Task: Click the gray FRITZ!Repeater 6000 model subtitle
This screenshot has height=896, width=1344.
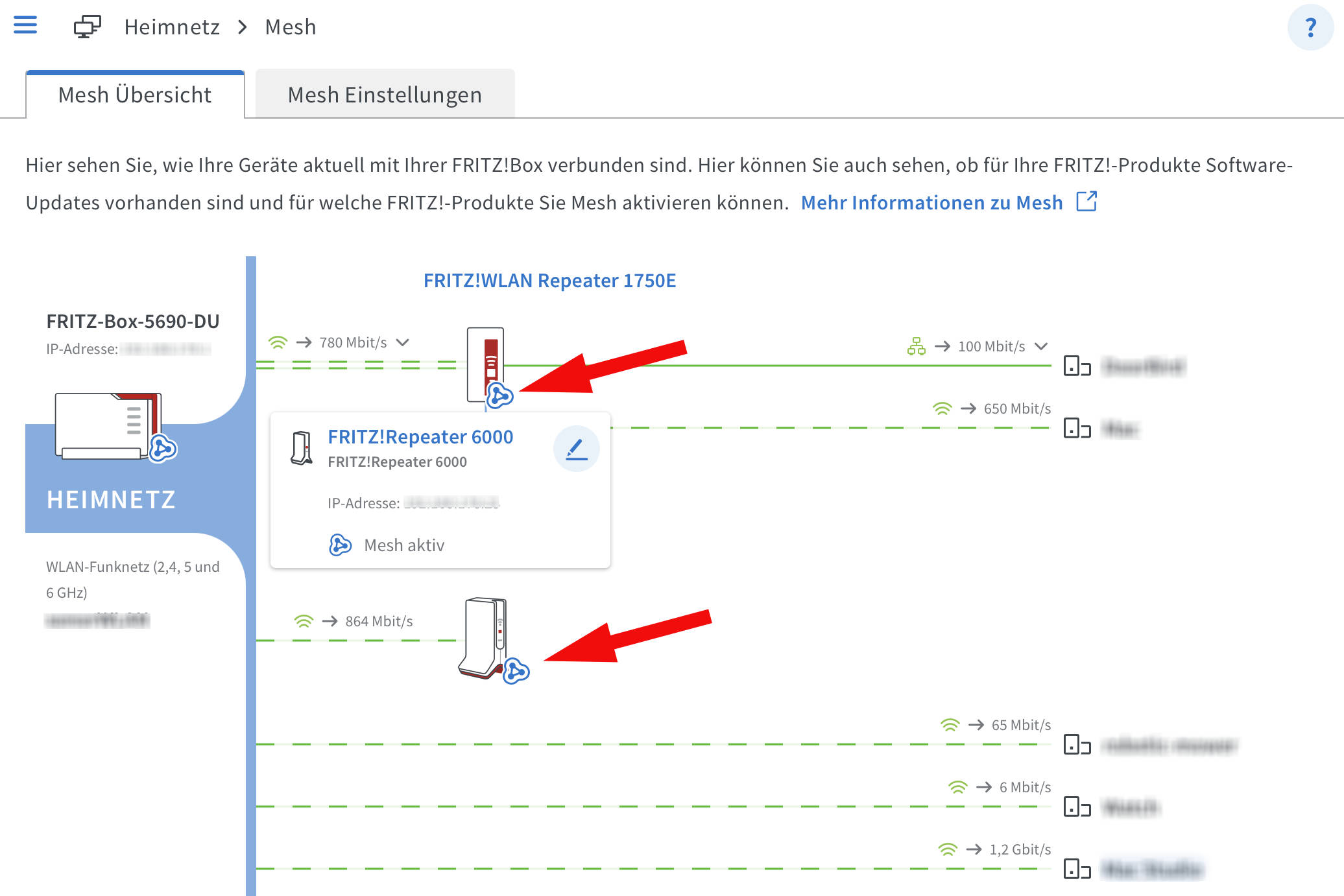Action: click(x=397, y=462)
